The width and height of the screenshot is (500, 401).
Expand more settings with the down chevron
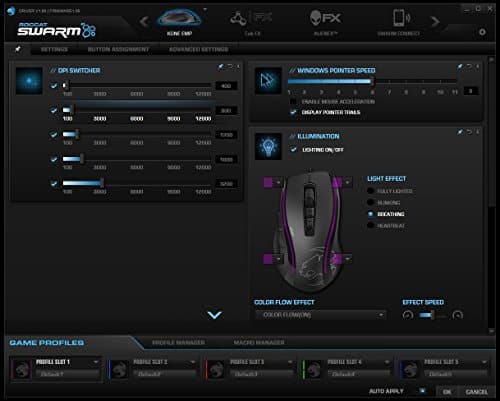(x=214, y=315)
